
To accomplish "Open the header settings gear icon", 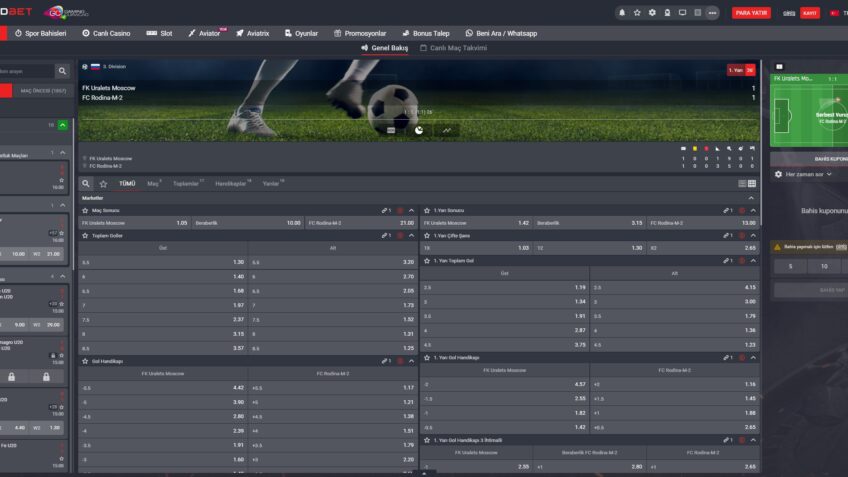I will click(652, 13).
